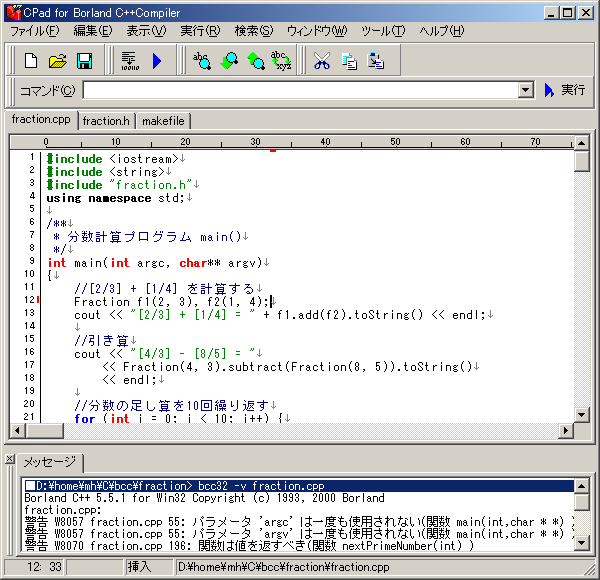Paste from clipboard icon

tap(375, 61)
